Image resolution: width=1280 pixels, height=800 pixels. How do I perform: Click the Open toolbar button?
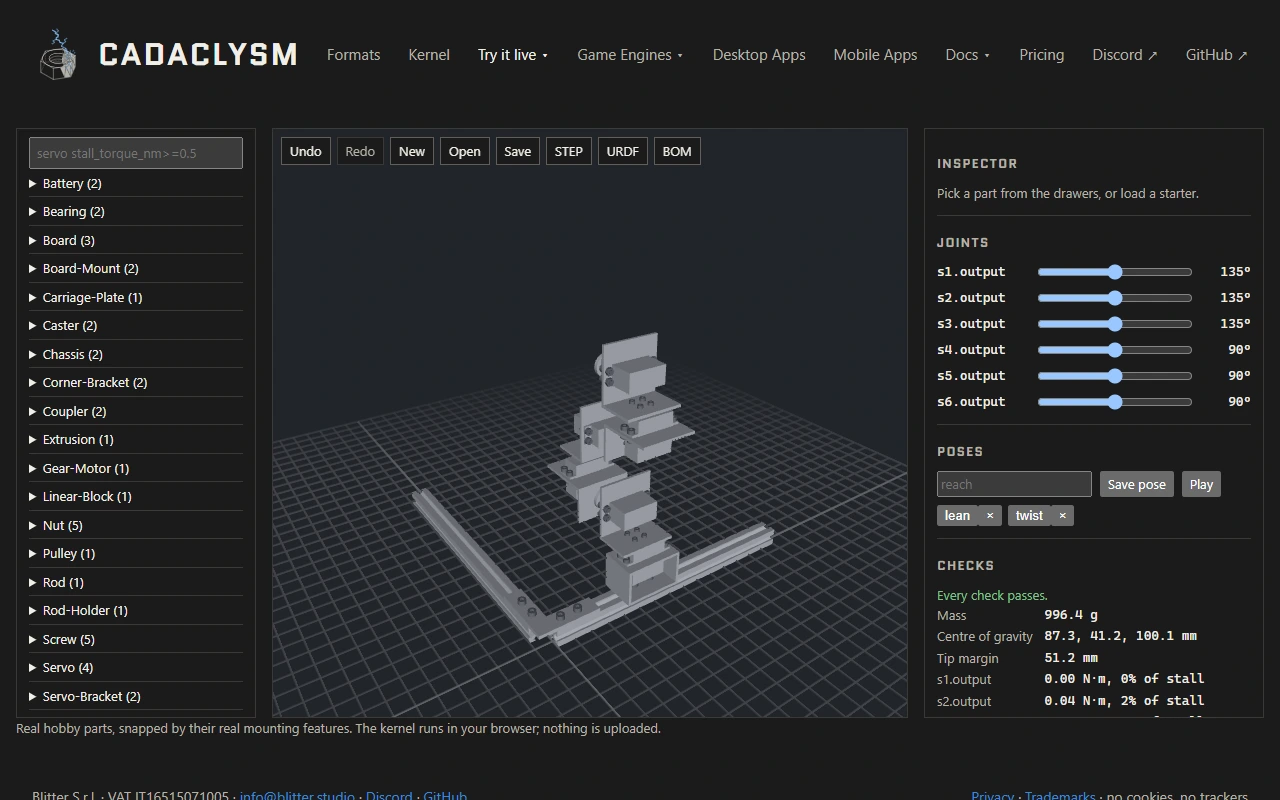coord(465,152)
